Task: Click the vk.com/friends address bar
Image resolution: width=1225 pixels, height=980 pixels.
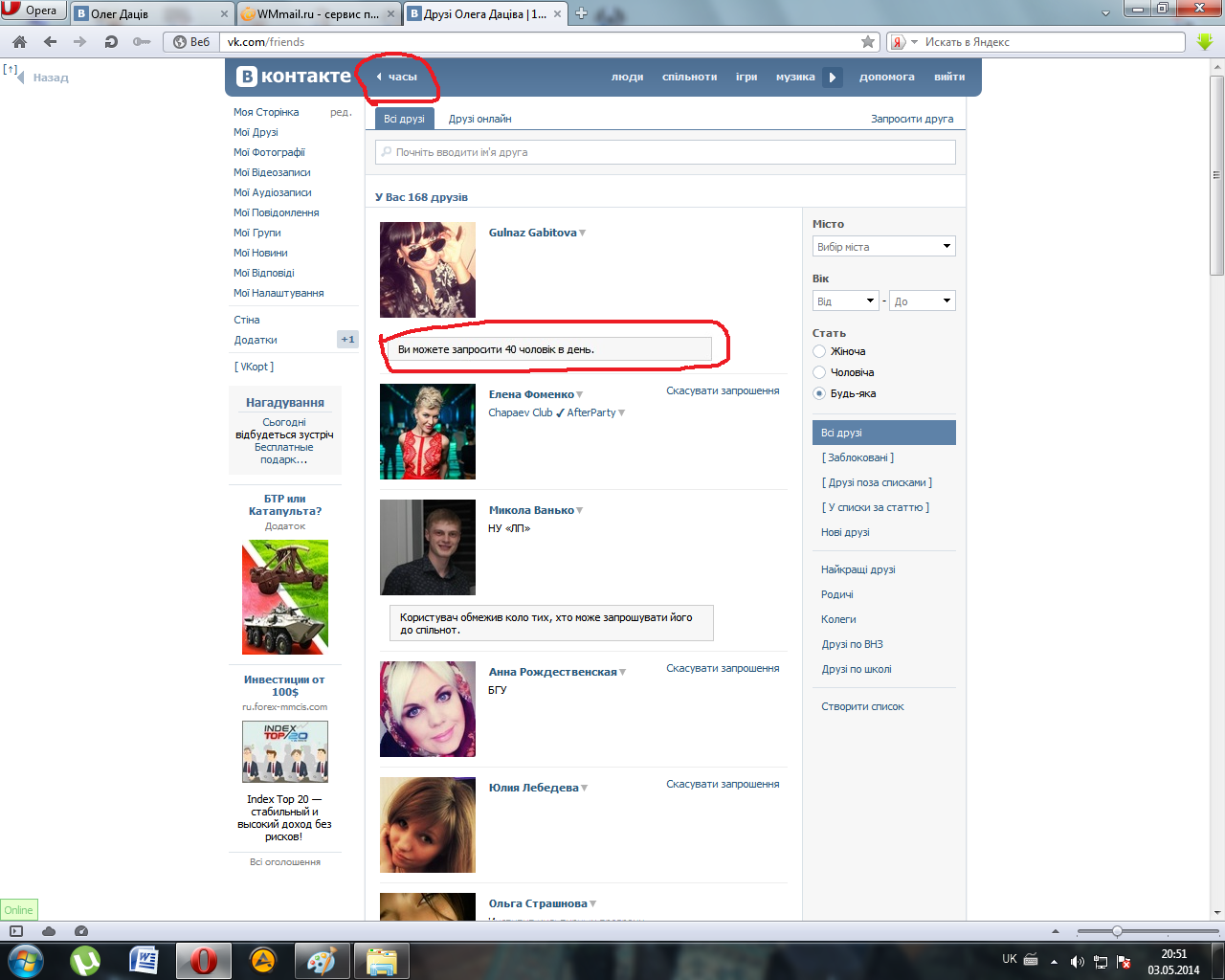Action: pos(541,42)
